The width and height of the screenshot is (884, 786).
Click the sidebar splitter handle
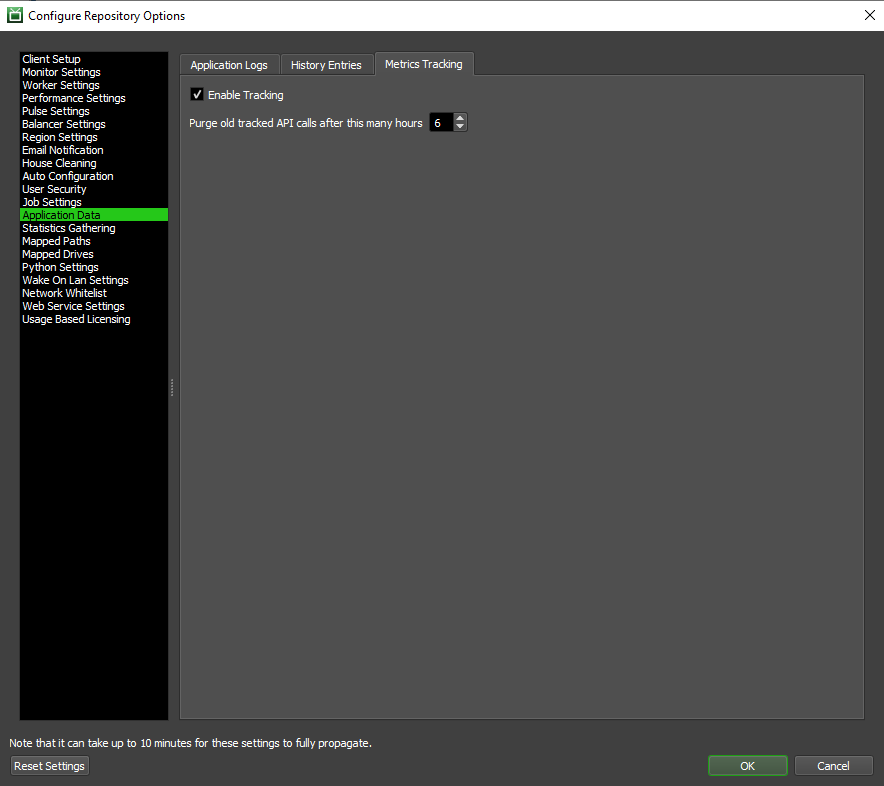(x=172, y=387)
